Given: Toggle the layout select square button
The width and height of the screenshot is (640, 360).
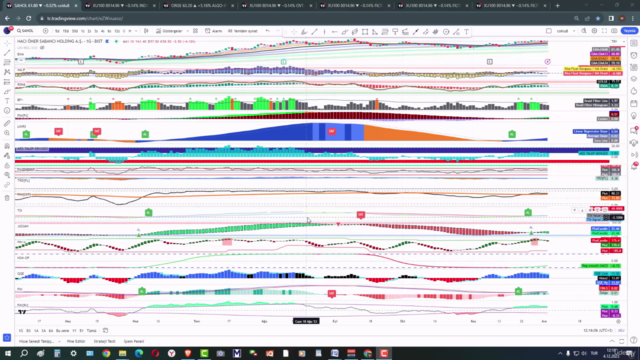Looking at the screenshot, I should tap(549, 31).
